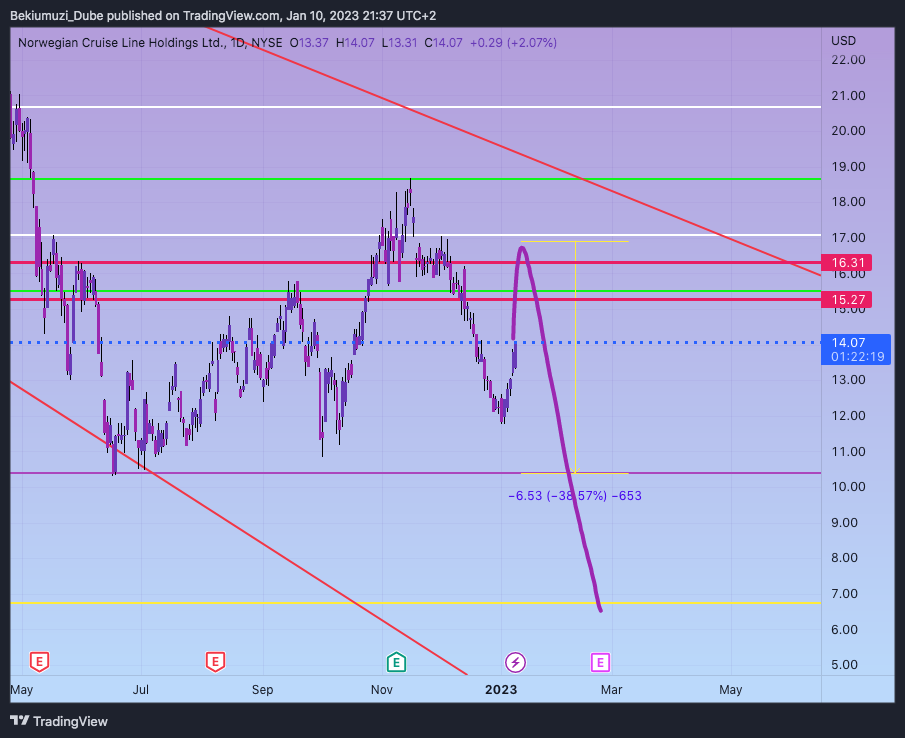905x738 pixels.
Task: Click the -6.53 (-38.57%) -653 measurement label
Action: (x=575, y=496)
